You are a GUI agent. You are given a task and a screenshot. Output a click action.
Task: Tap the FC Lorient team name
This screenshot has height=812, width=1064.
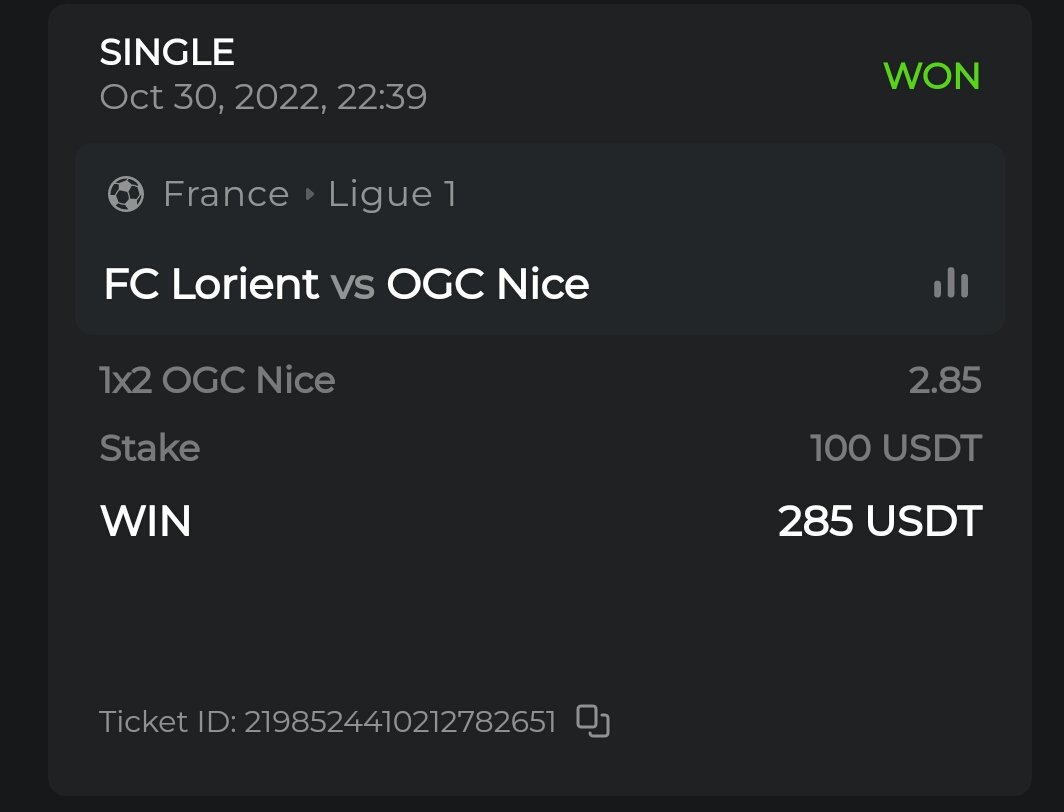pyautogui.click(x=211, y=285)
